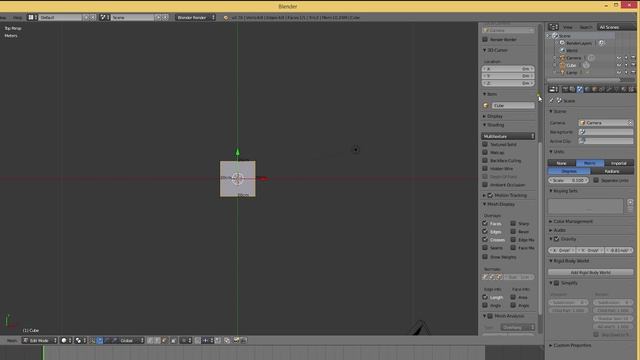The height and width of the screenshot is (360, 640).
Task: Click Add Rigid Body World button
Action: pos(591,272)
